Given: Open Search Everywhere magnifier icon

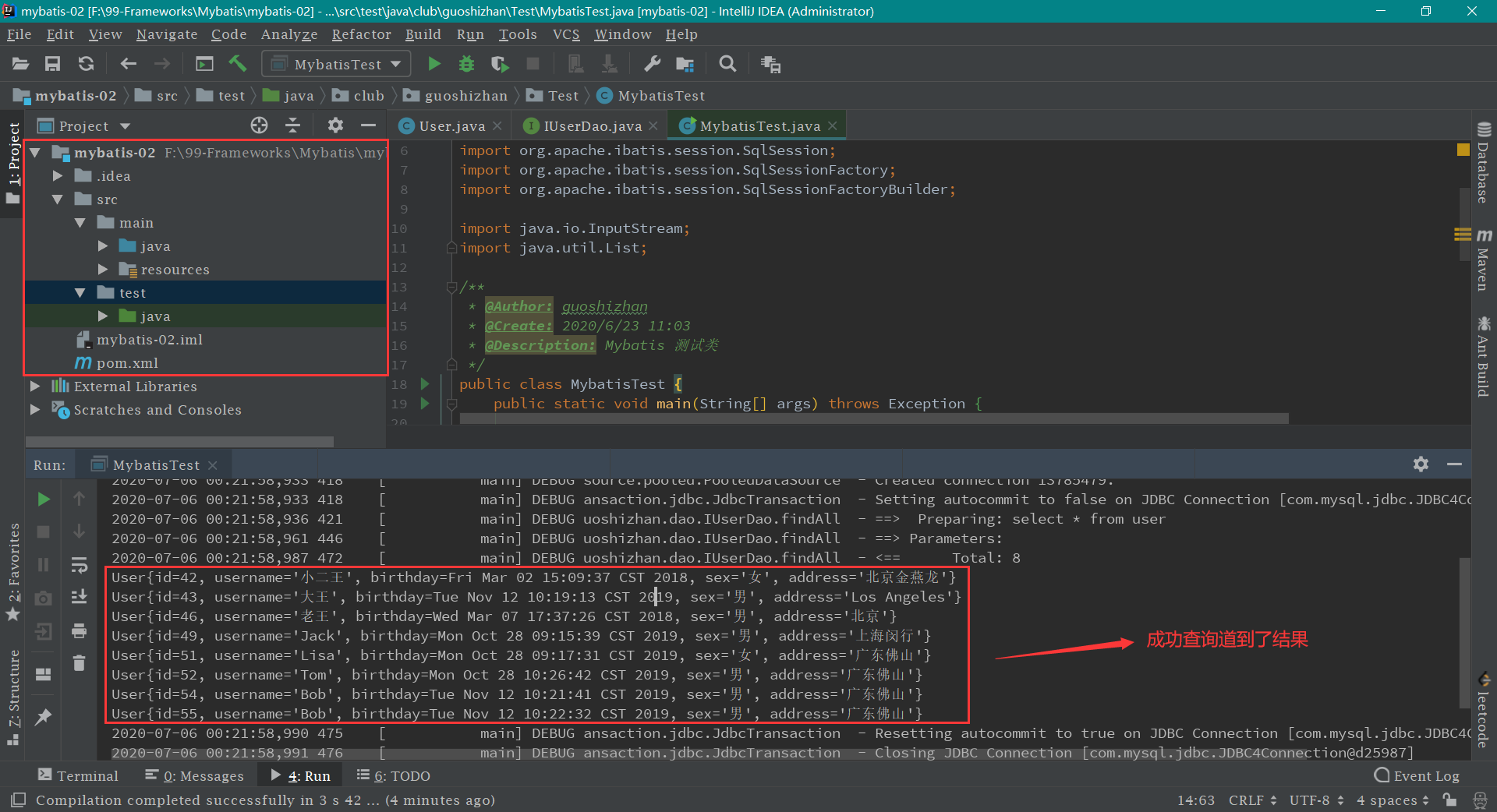Looking at the screenshot, I should pos(727,64).
